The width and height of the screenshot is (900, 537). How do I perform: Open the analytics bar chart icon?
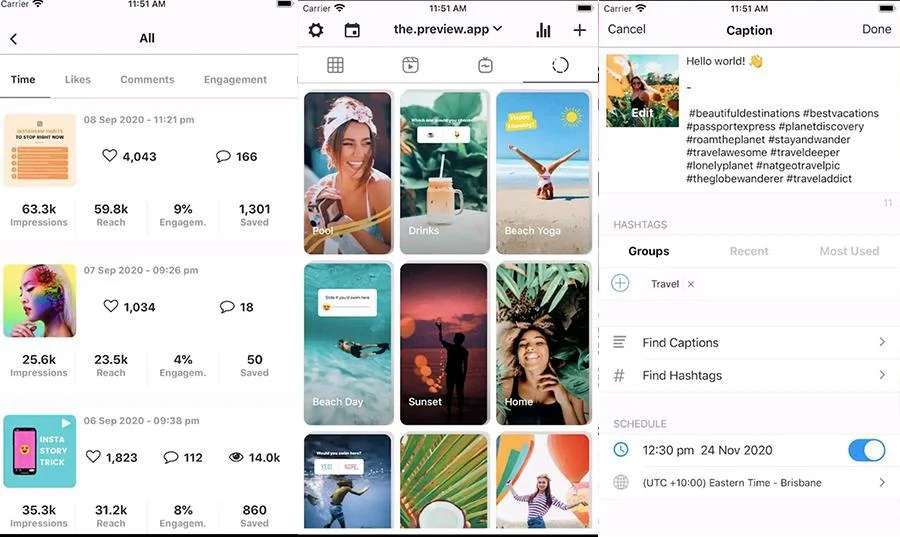pos(543,30)
